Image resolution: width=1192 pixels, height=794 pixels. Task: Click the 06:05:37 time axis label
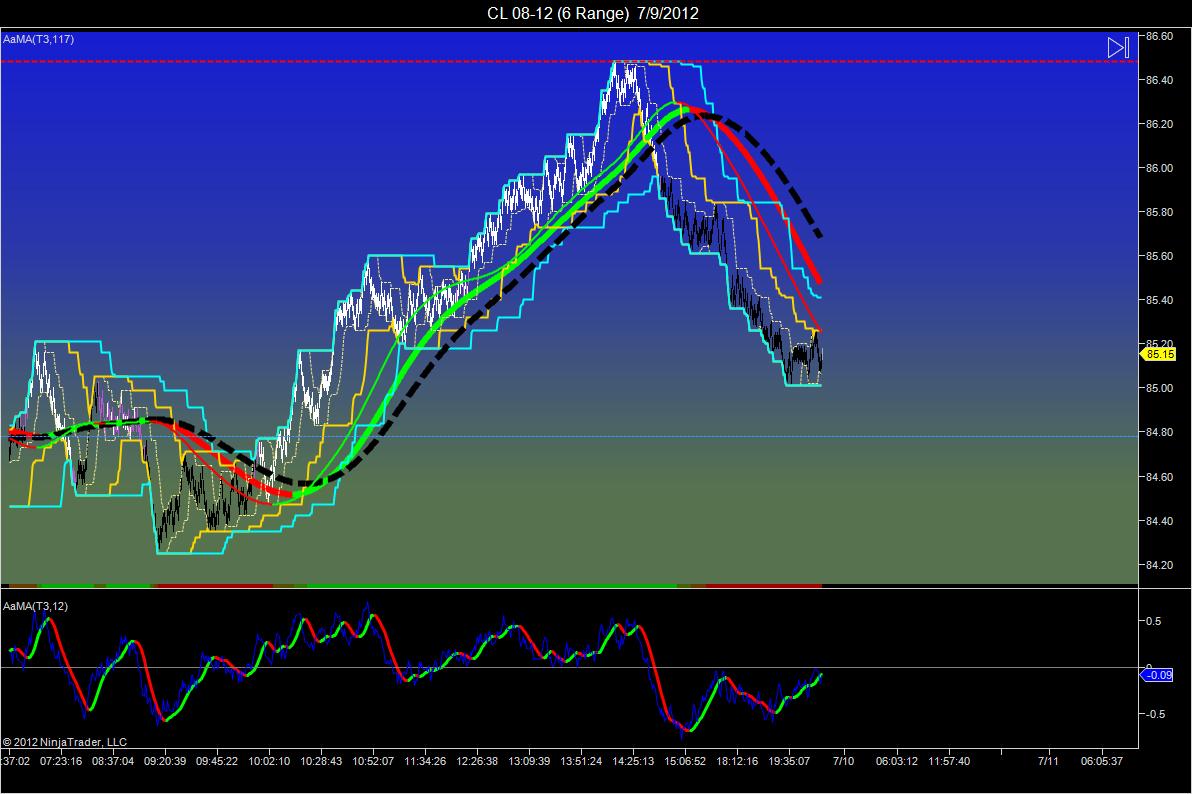point(1102,761)
